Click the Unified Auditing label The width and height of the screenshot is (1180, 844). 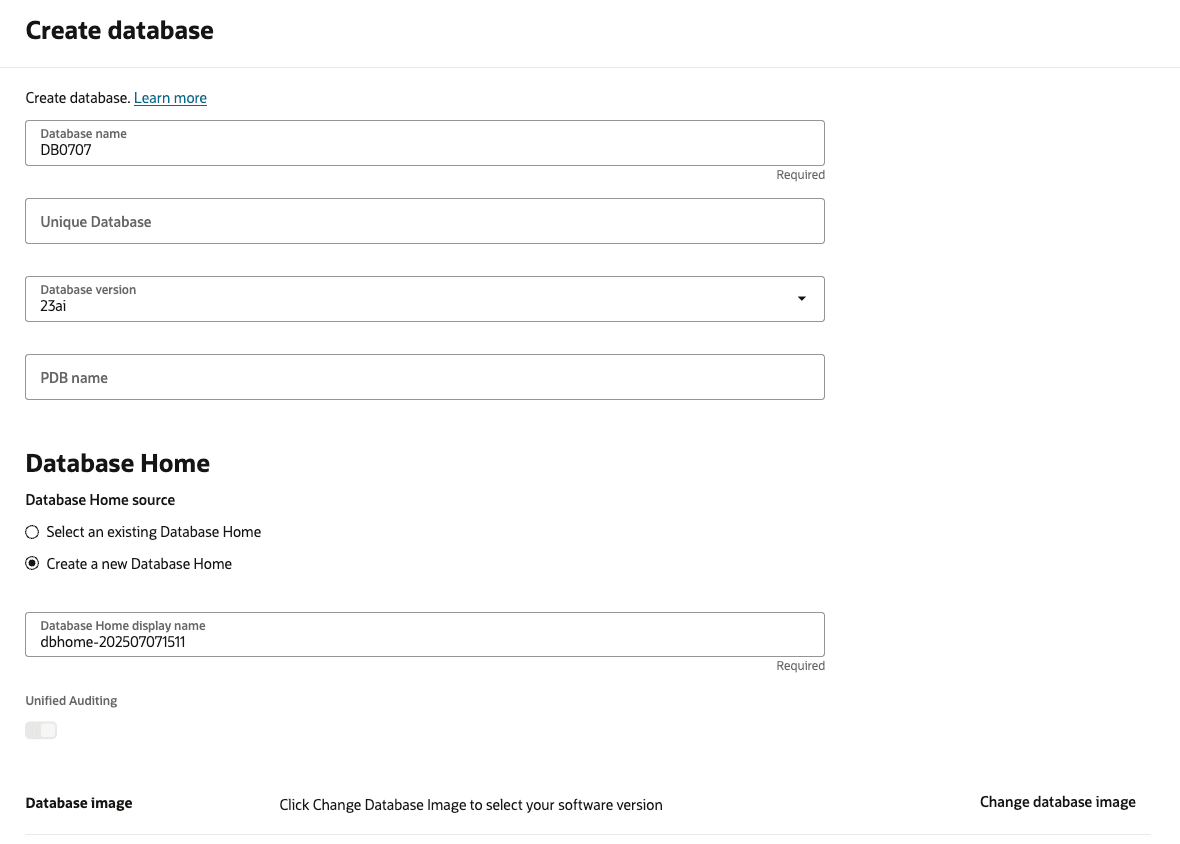[71, 700]
